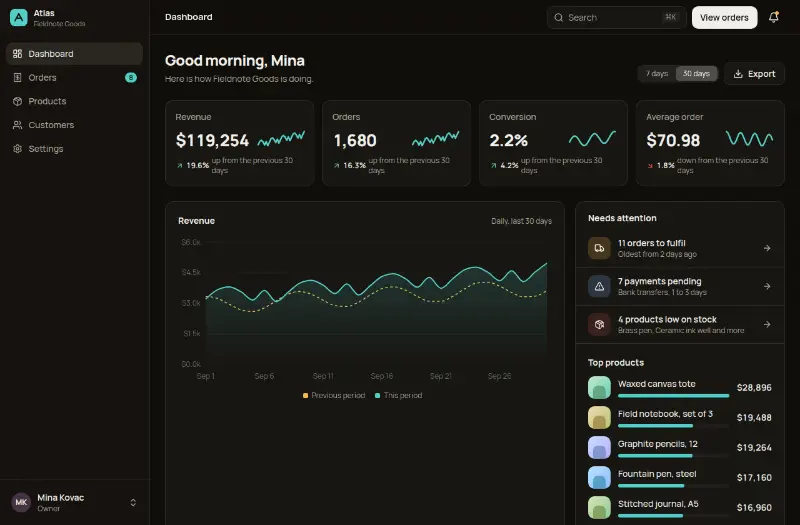The image size is (800, 525).
Task: Click the warning triangle icon
Action: coord(599,286)
